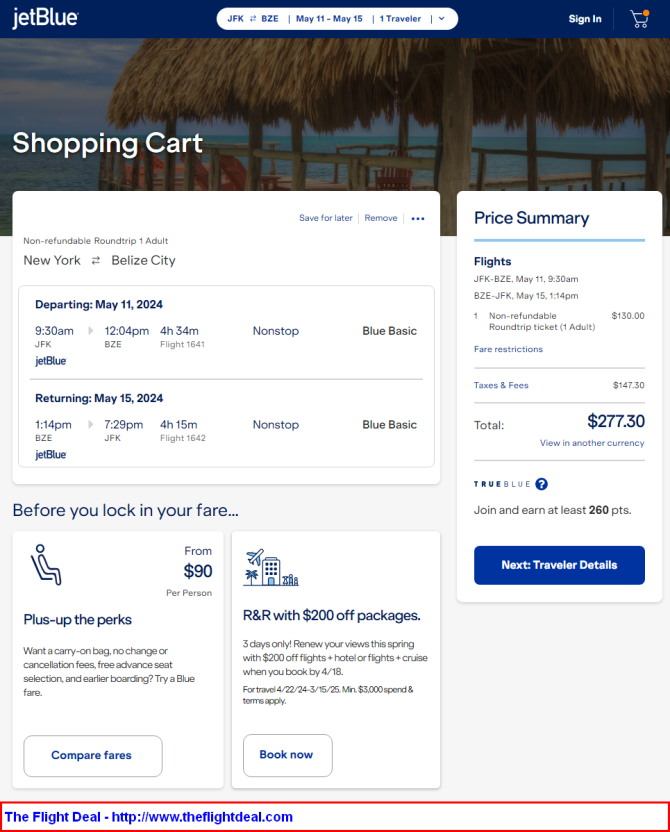This screenshot has width=670, height=832.
Task: Open the three-dot more options menu
Action: point(418,218)
